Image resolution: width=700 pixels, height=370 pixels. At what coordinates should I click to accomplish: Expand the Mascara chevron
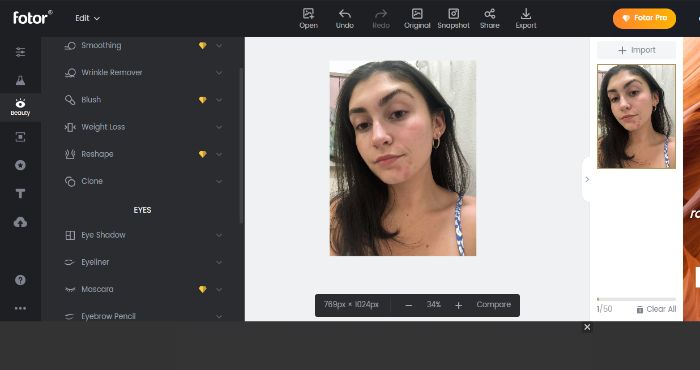coord(219,289)
